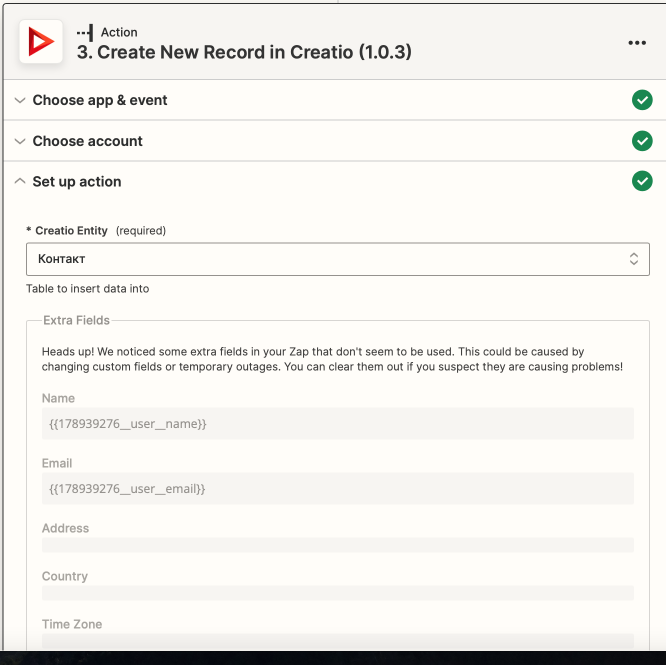Click green checkmark beside Set up action
This screenshot has height=665, width=666.
642,181
